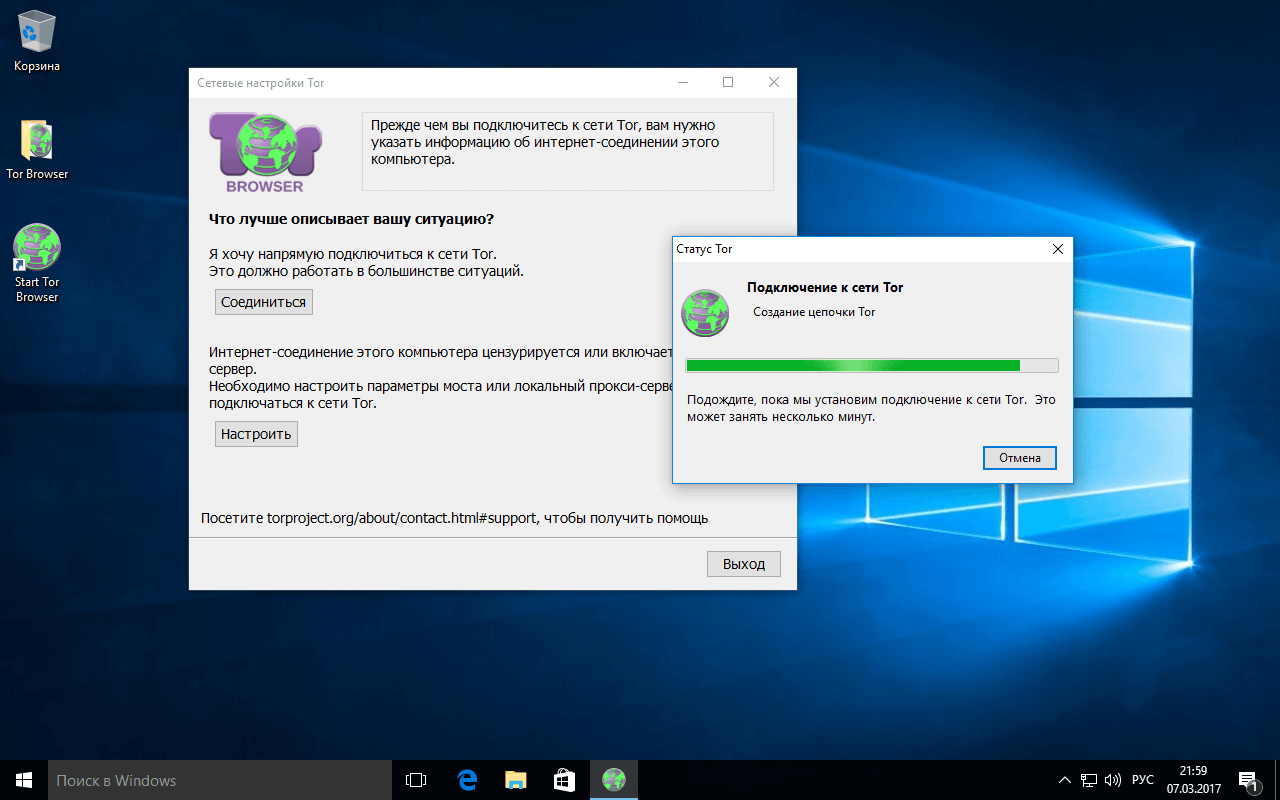Open the clock showing 21:59
The image size is (1280, 800).
pos(1193,780)
